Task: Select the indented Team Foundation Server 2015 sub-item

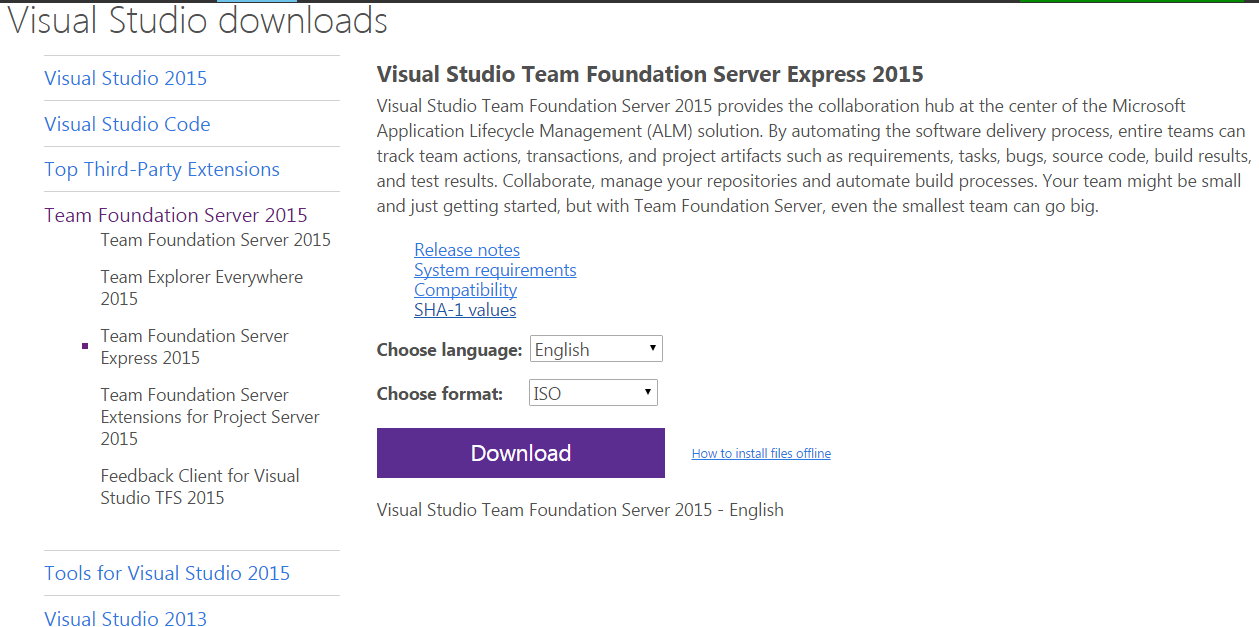Action: [215, 240]
